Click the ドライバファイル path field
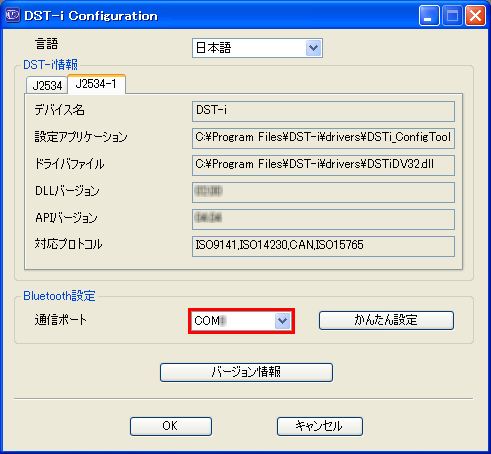The image size is (491, 454). (323, 165)
